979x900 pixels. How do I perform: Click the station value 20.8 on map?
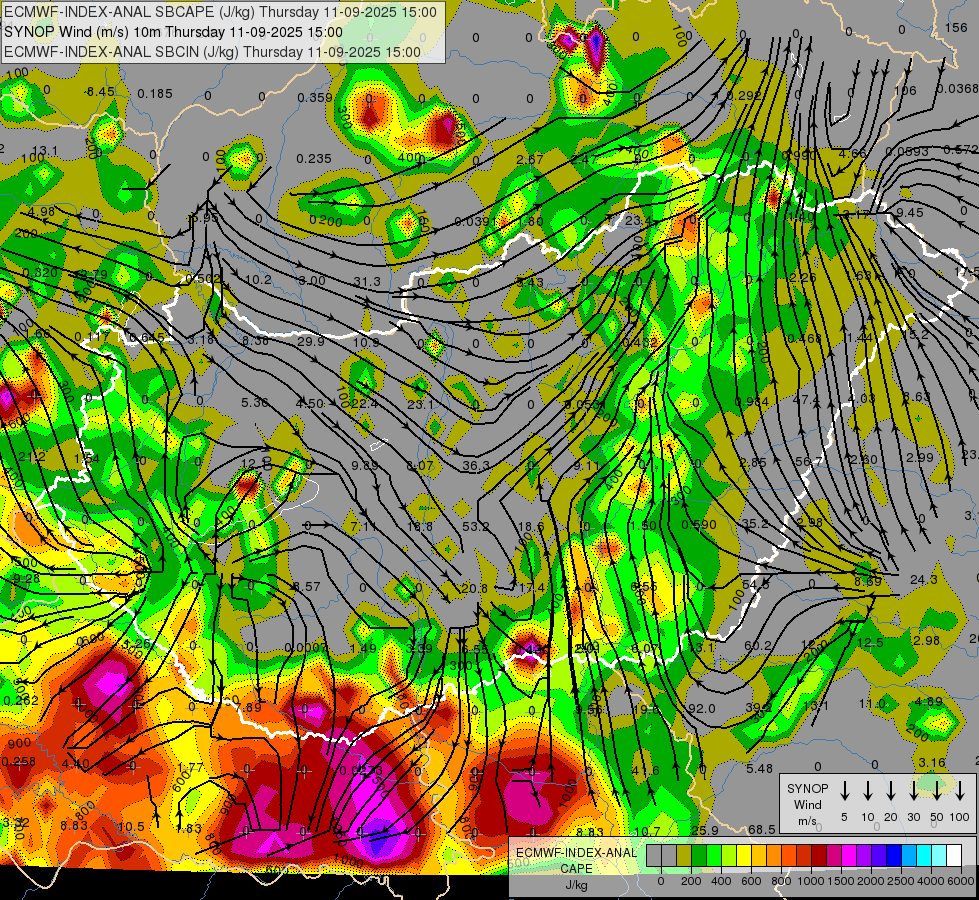tap(475, 588)
